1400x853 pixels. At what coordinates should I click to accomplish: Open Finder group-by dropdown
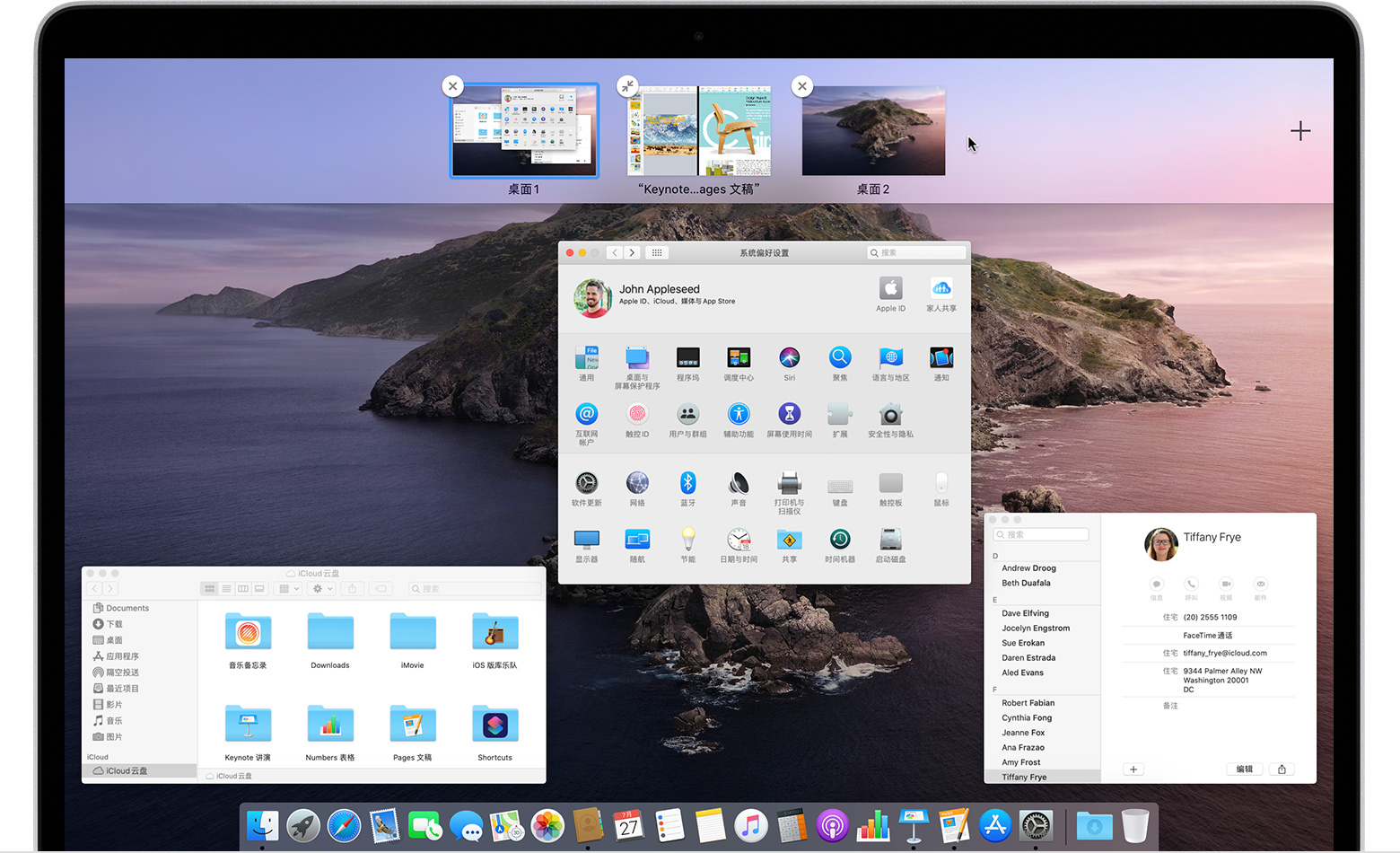[x=289, y=589]
